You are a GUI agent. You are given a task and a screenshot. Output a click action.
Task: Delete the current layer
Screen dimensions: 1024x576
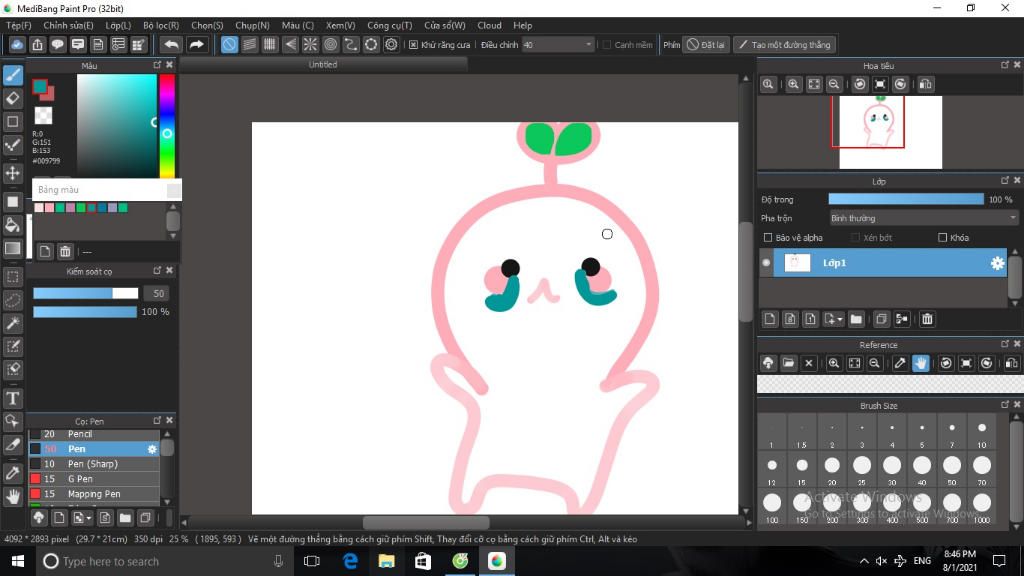point(927,319)
